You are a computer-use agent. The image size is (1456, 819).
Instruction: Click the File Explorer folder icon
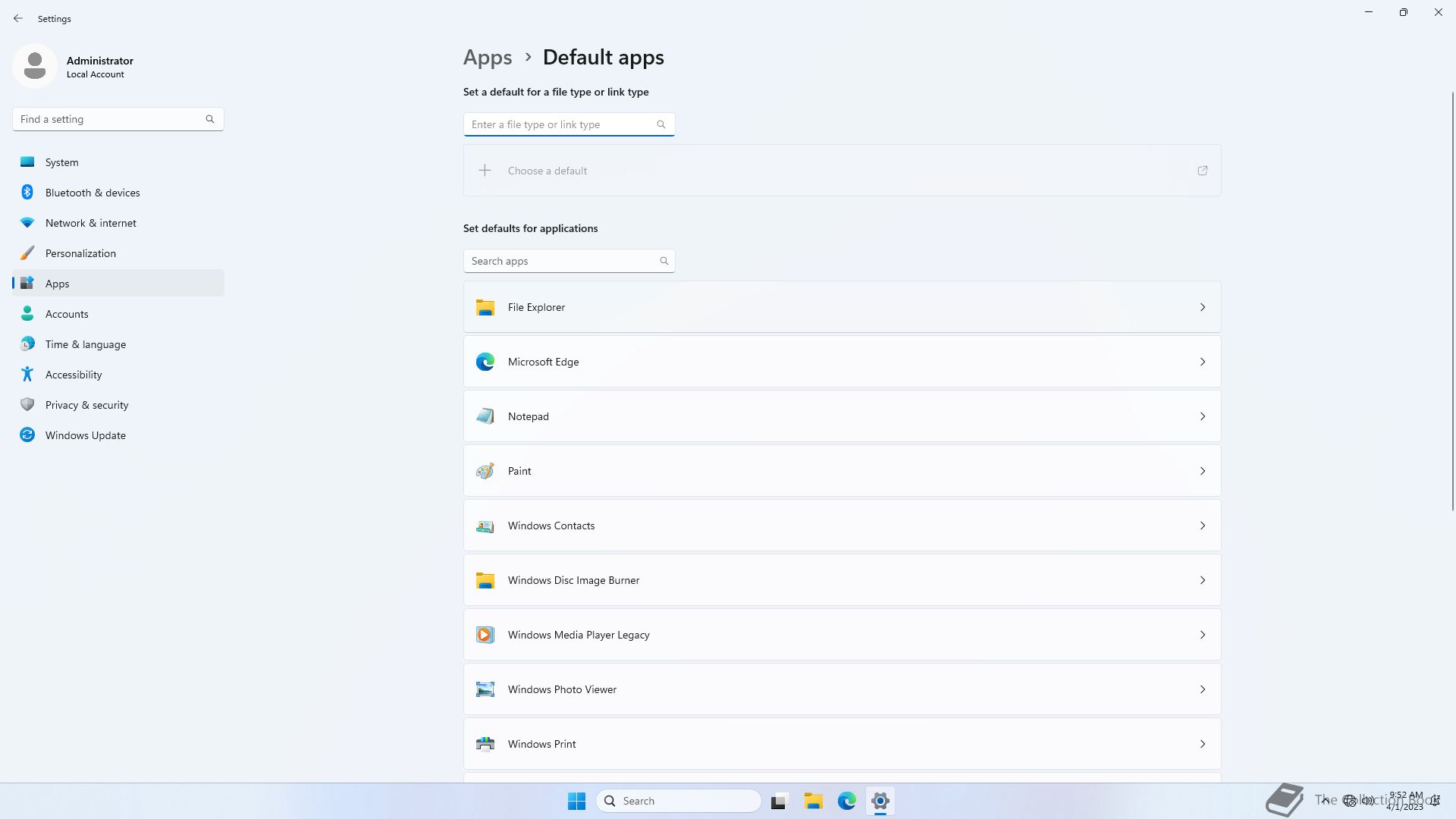click(485, 307)
